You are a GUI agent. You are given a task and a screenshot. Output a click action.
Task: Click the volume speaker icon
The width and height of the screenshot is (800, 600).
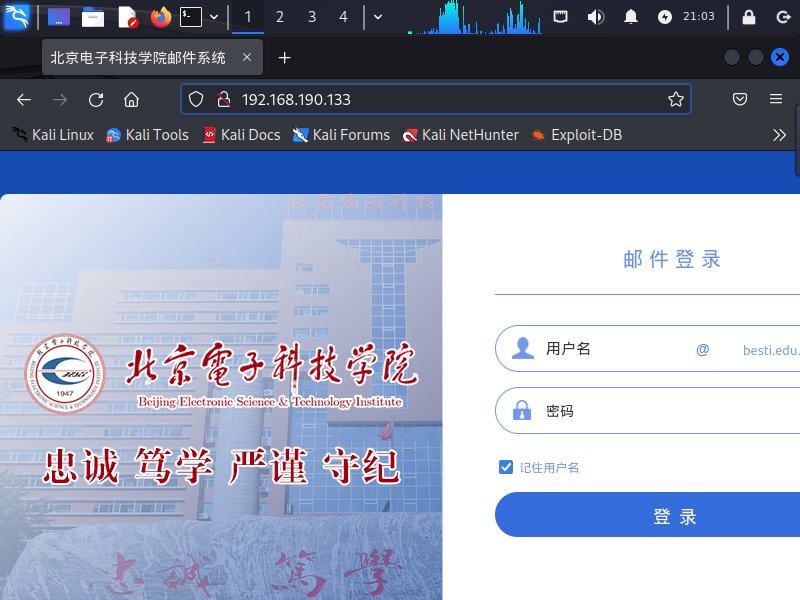(595, 17)
